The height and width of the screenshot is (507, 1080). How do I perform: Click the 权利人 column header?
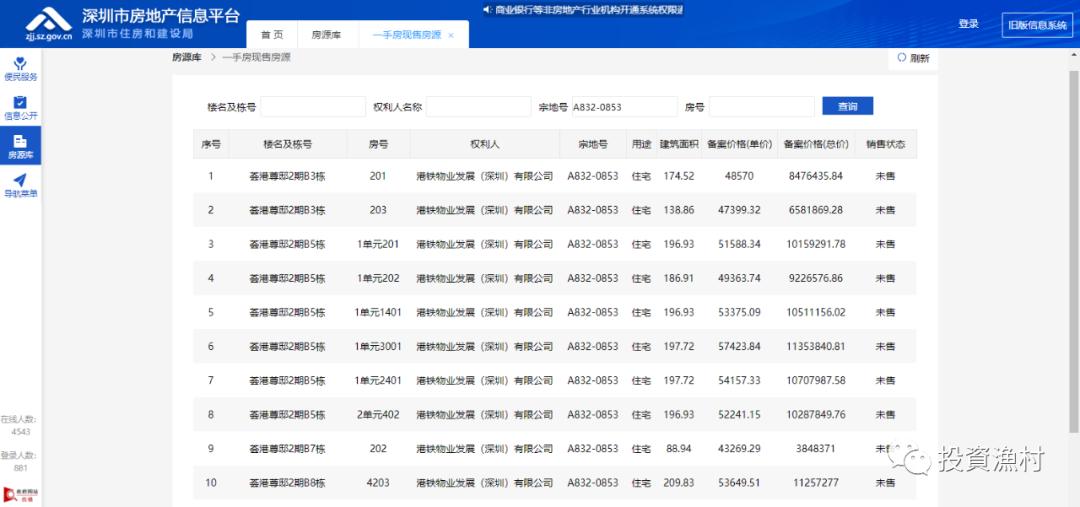pyautogui.click(x=485, y=145)
